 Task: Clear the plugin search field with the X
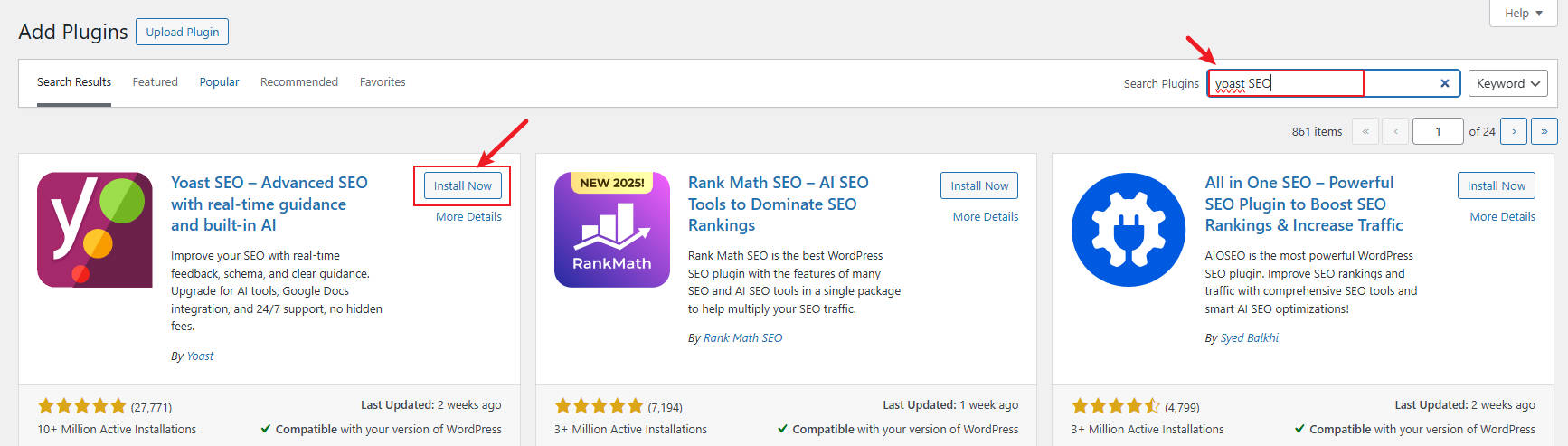point(1444,83)
